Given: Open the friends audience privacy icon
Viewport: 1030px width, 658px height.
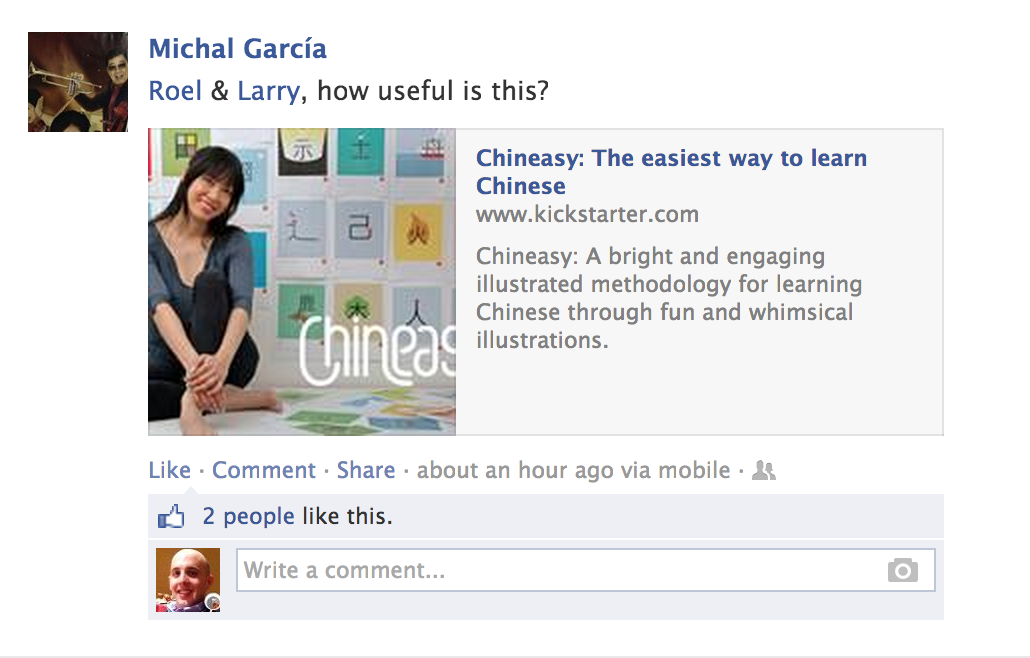Looking at the screenshot, I should coord(764,470).
